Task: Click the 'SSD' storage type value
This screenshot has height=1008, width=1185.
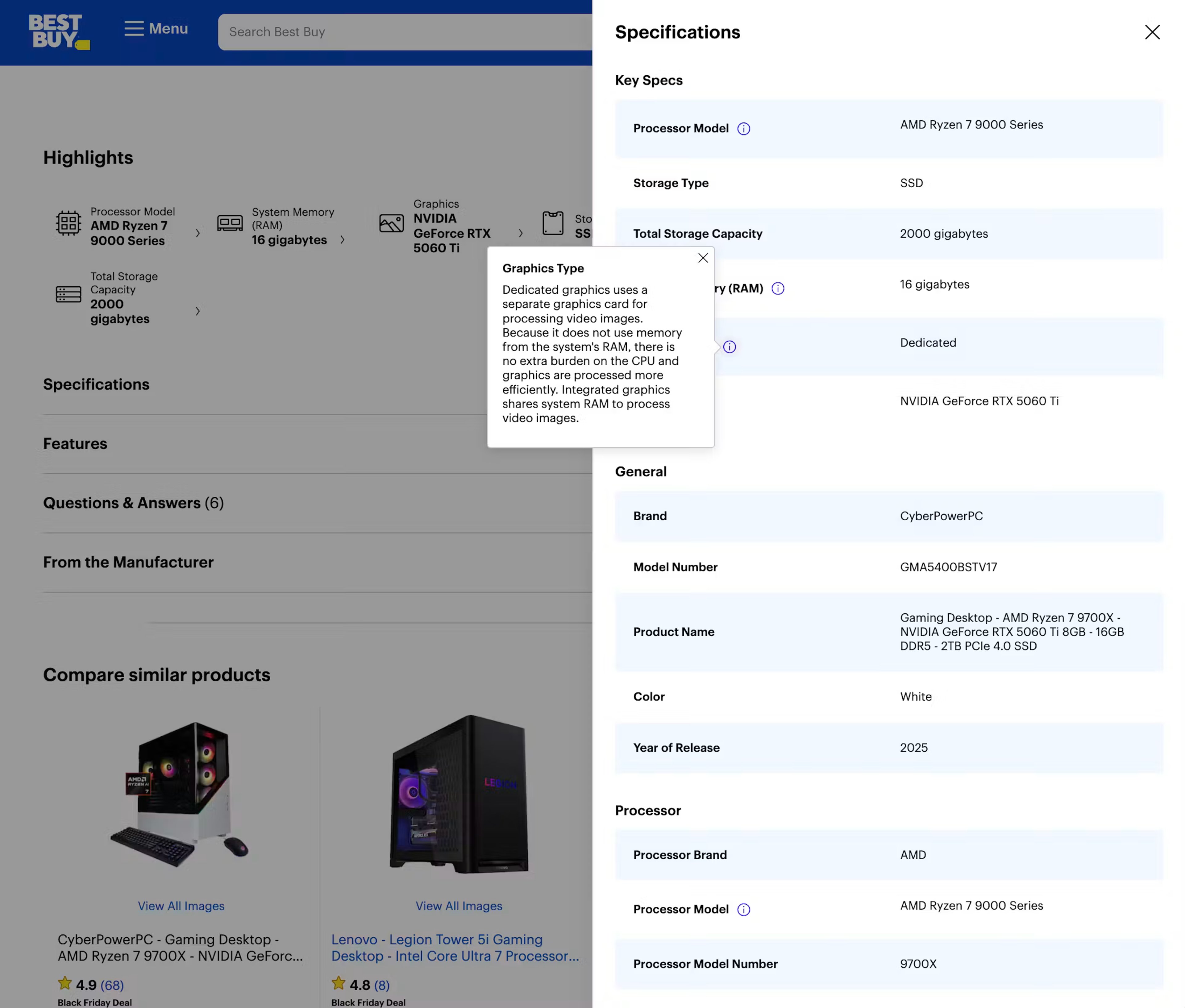Action: click(911, 183)
